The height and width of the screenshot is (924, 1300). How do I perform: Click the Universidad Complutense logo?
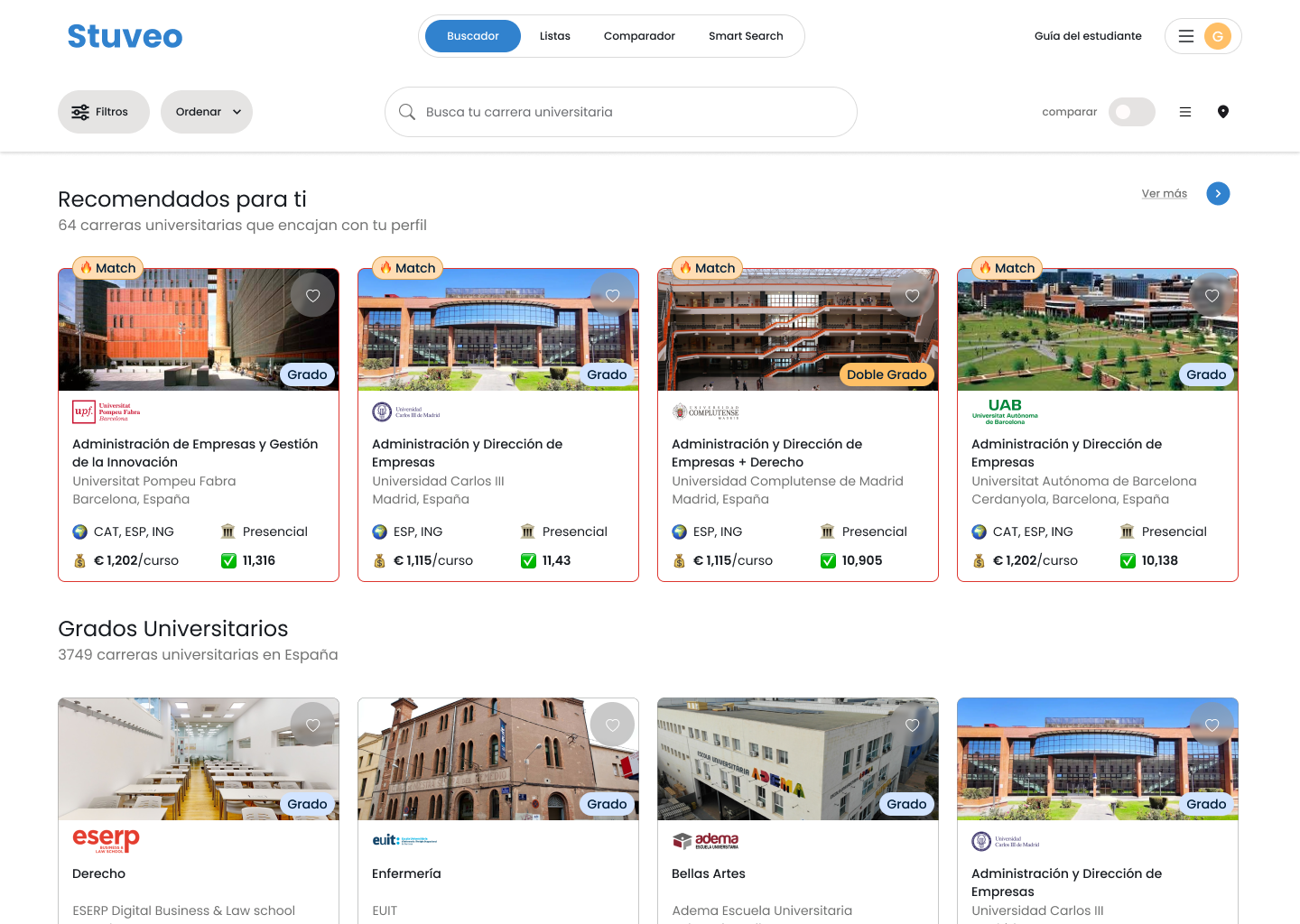point(706,411)
